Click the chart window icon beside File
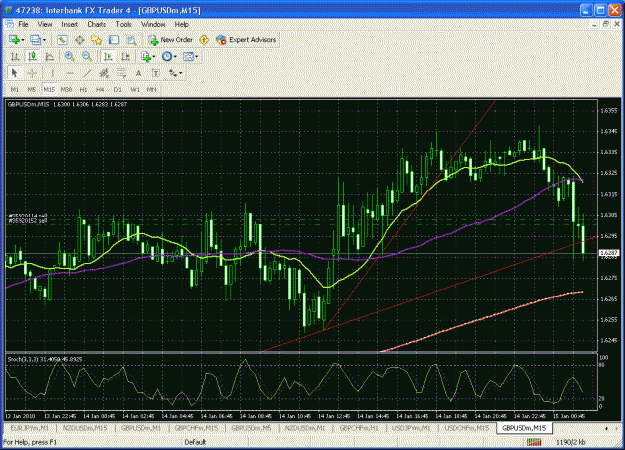Screen dimensions: 625x450 [x=10, y=24]
